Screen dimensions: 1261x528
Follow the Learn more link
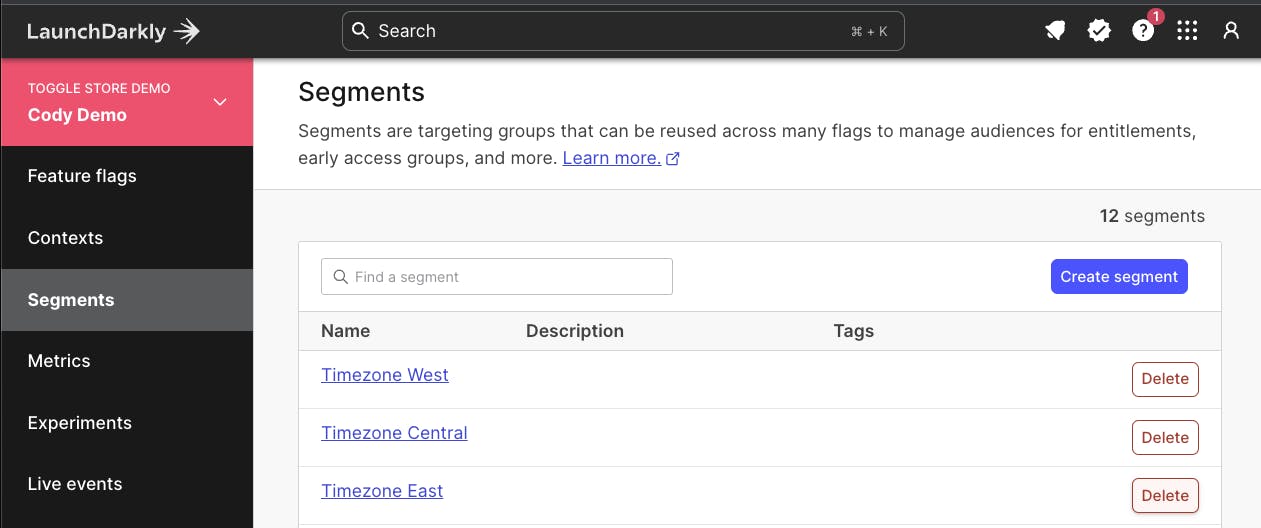coord(611,158)
